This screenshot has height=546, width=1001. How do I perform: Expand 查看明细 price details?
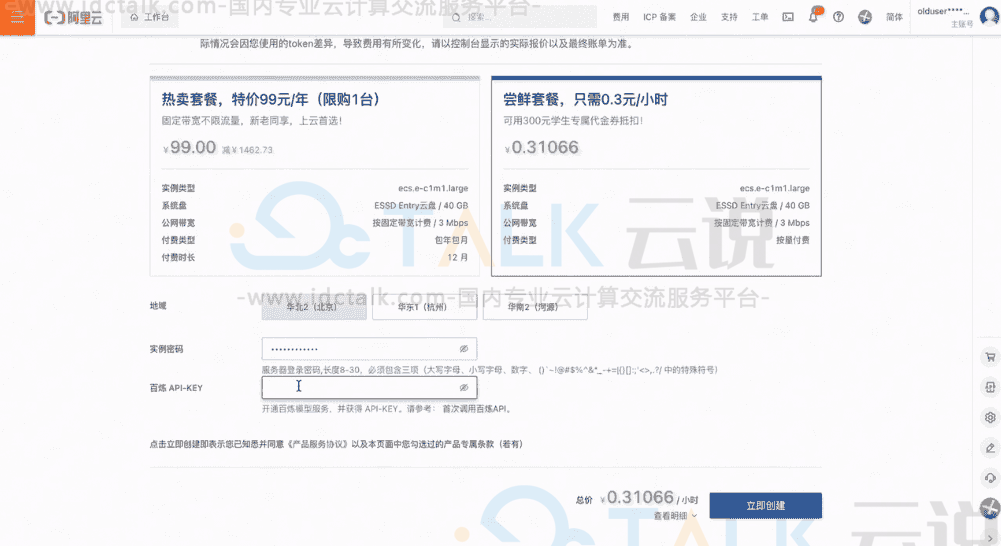click(x=675, y=515)
